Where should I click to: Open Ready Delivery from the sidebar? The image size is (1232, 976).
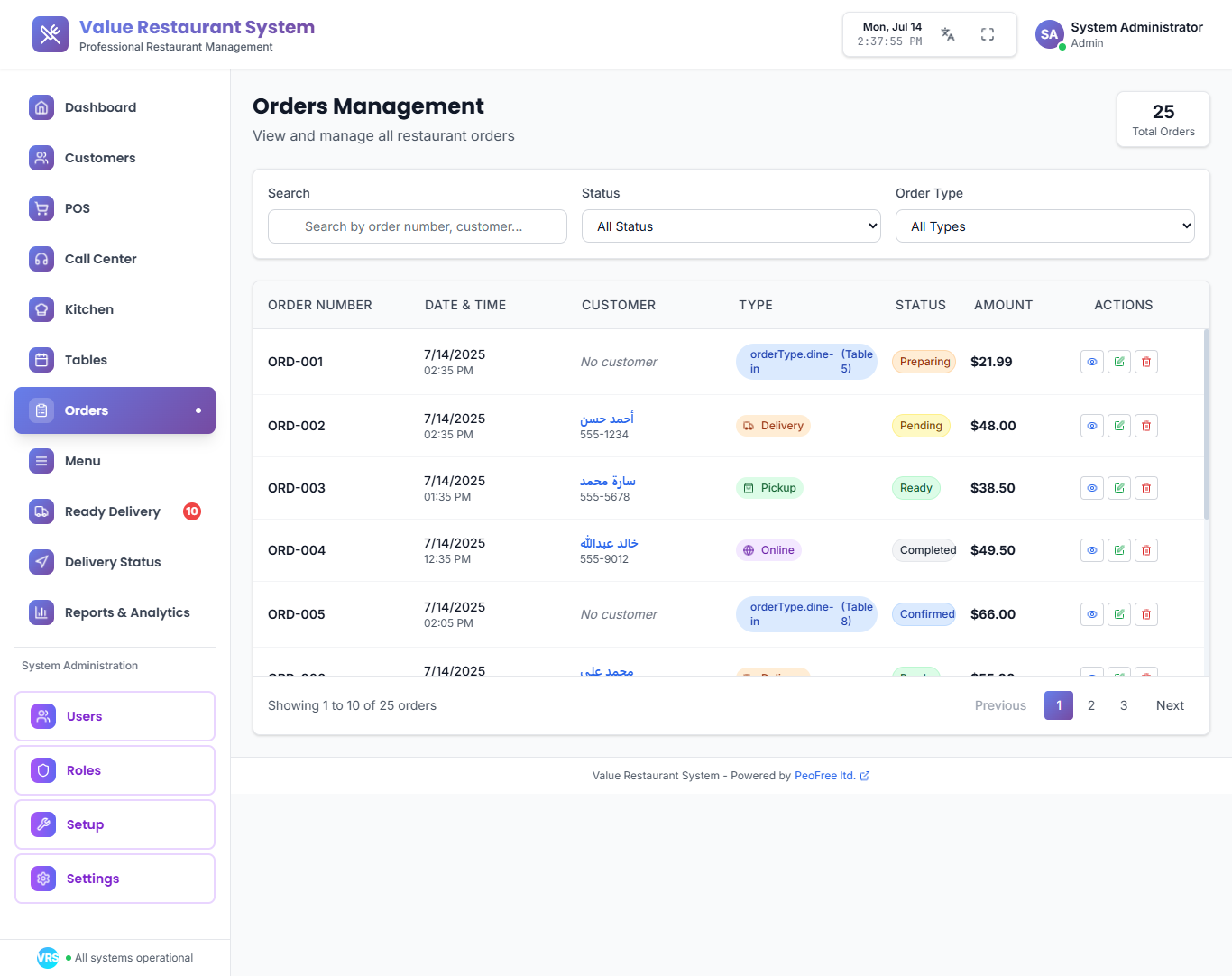pos(115,511)
